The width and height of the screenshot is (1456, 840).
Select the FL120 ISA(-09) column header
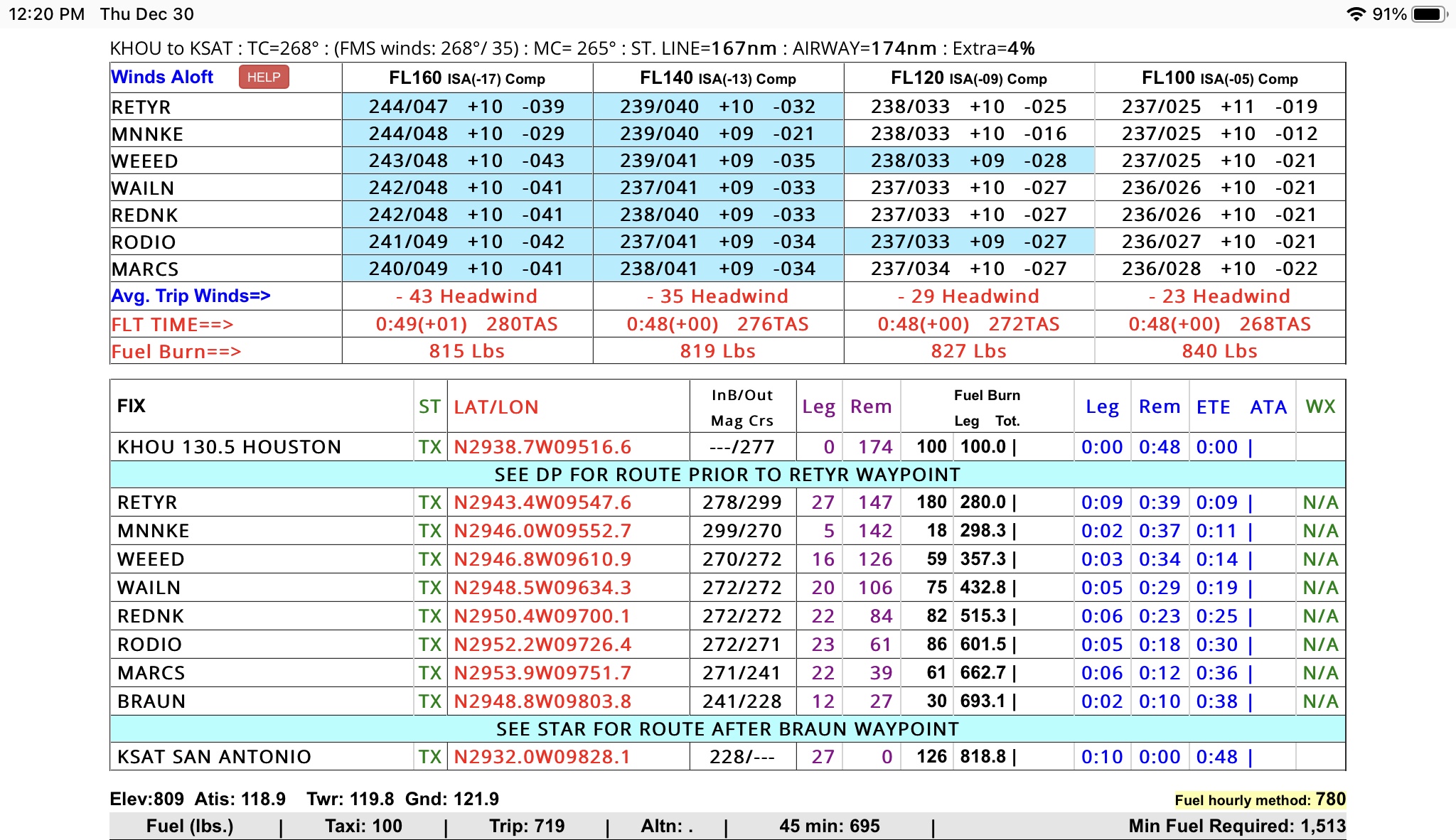969,77
